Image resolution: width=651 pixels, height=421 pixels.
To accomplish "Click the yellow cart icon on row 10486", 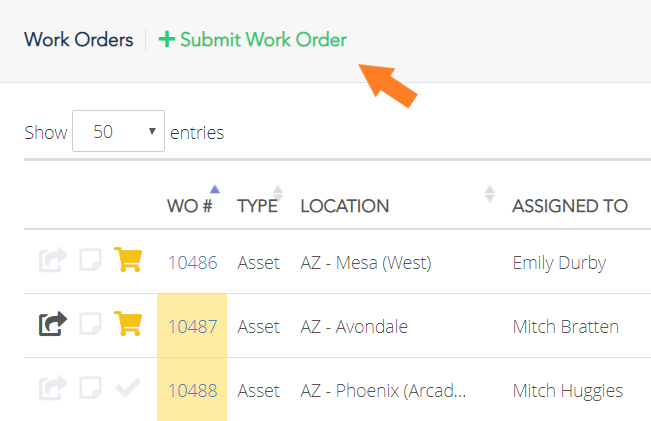I will pos(128,259).
